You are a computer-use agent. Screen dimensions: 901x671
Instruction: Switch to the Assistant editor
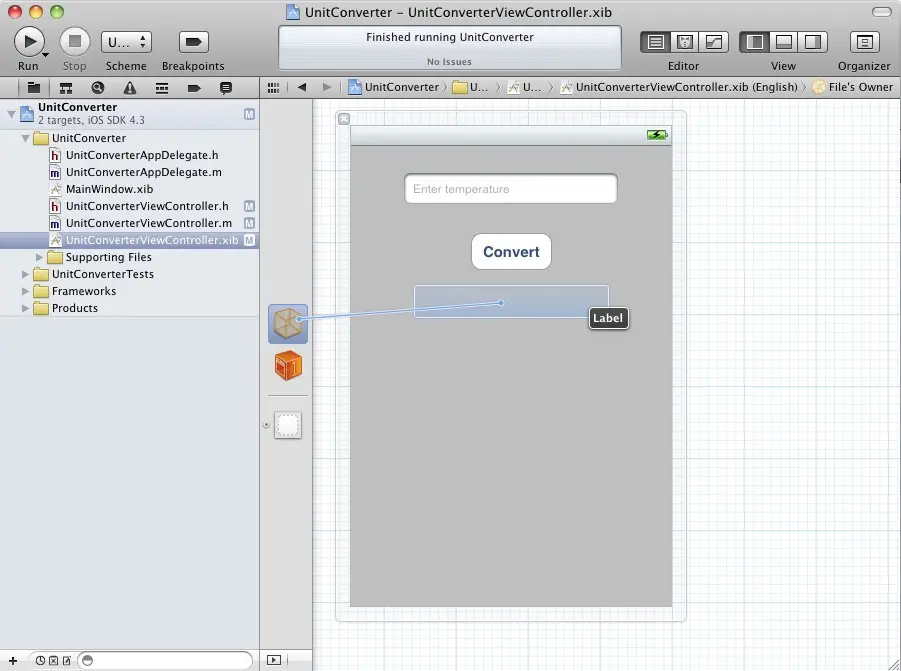click(685, 42)
